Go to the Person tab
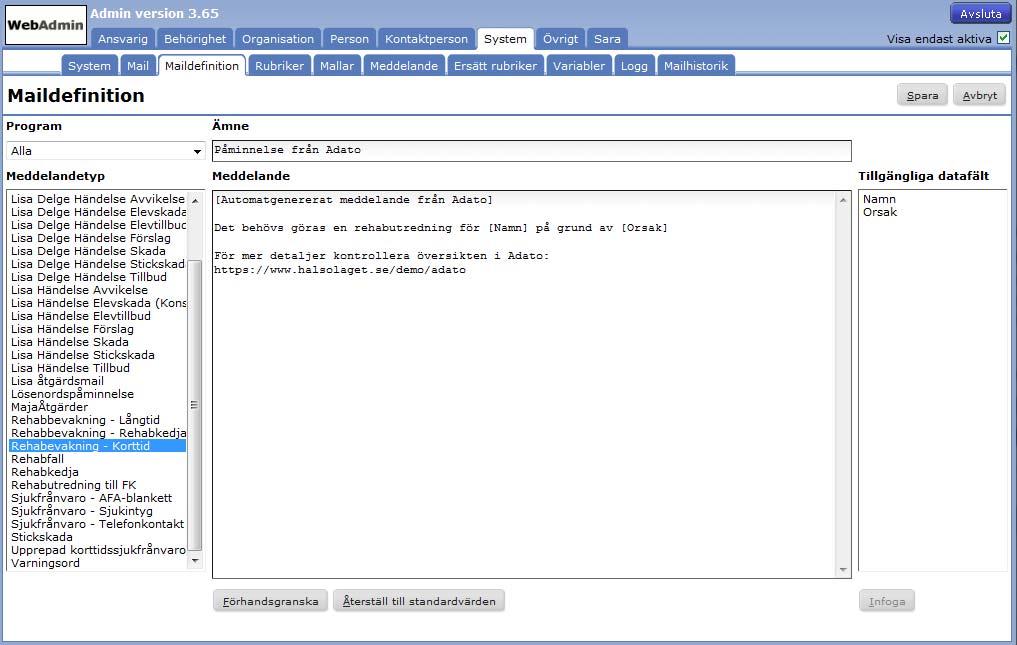This screenshot has width=1017, height=645. coord(349,39)
